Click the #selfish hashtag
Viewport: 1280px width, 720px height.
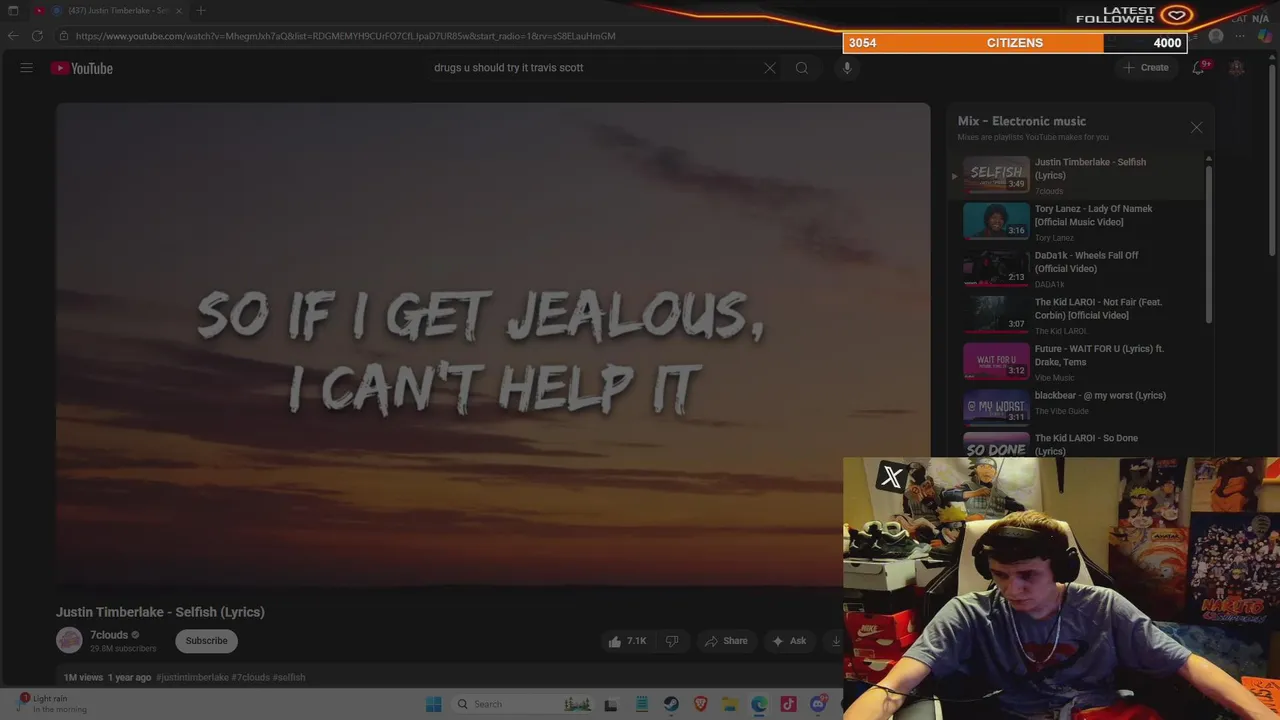(x=289, y=677)
